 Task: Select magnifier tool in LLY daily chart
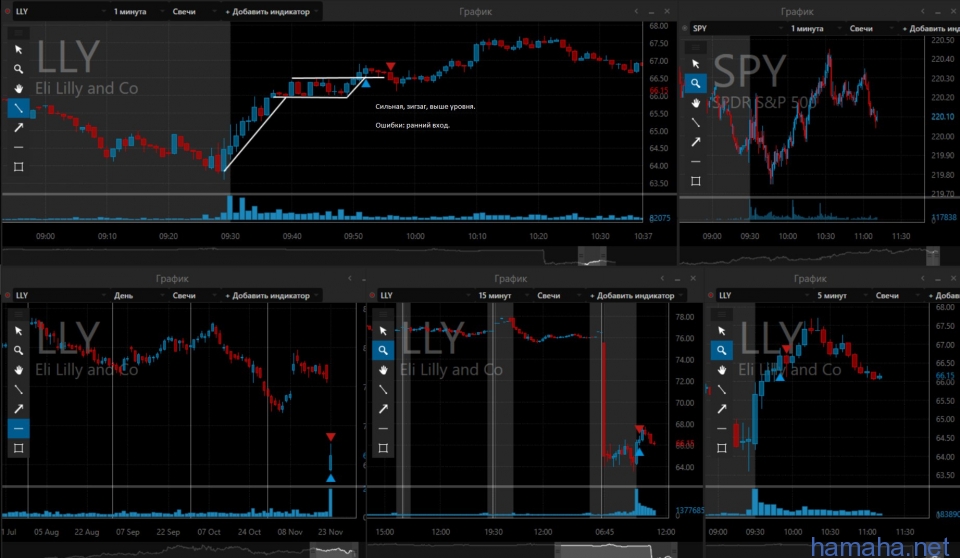pyautogui.click(x=18, y=350)
